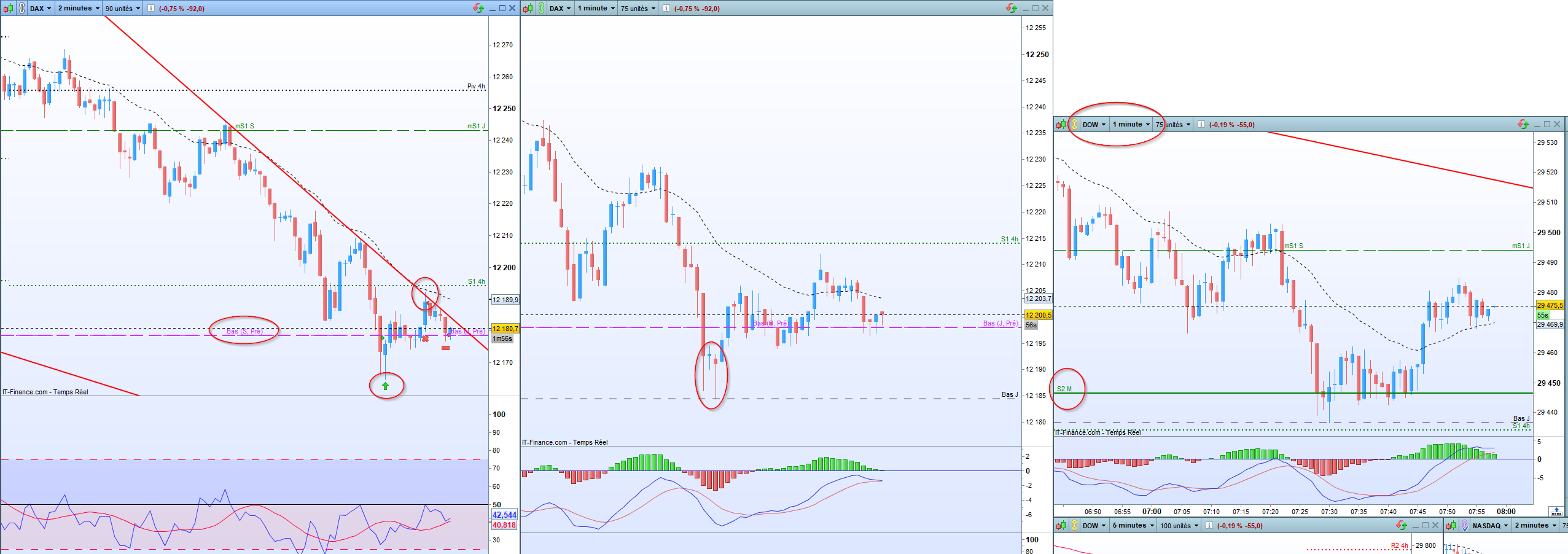This screenshot has height=554, width=1568.
Task: Open DAX instrument dropdown in 2 minutes window
Action: point(41,9)
